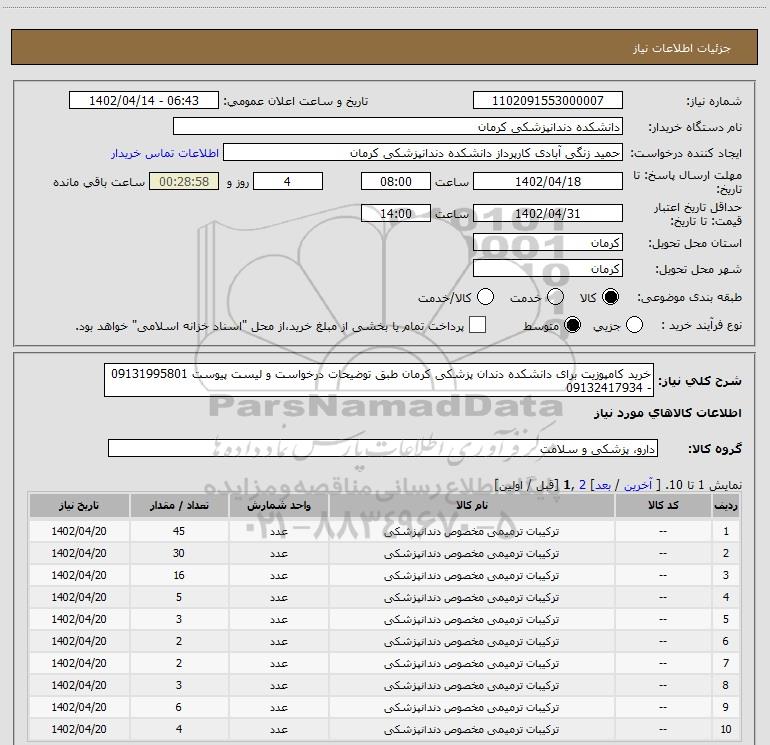
Task: Select the خدمت radio button
Action: pos(555,297)
